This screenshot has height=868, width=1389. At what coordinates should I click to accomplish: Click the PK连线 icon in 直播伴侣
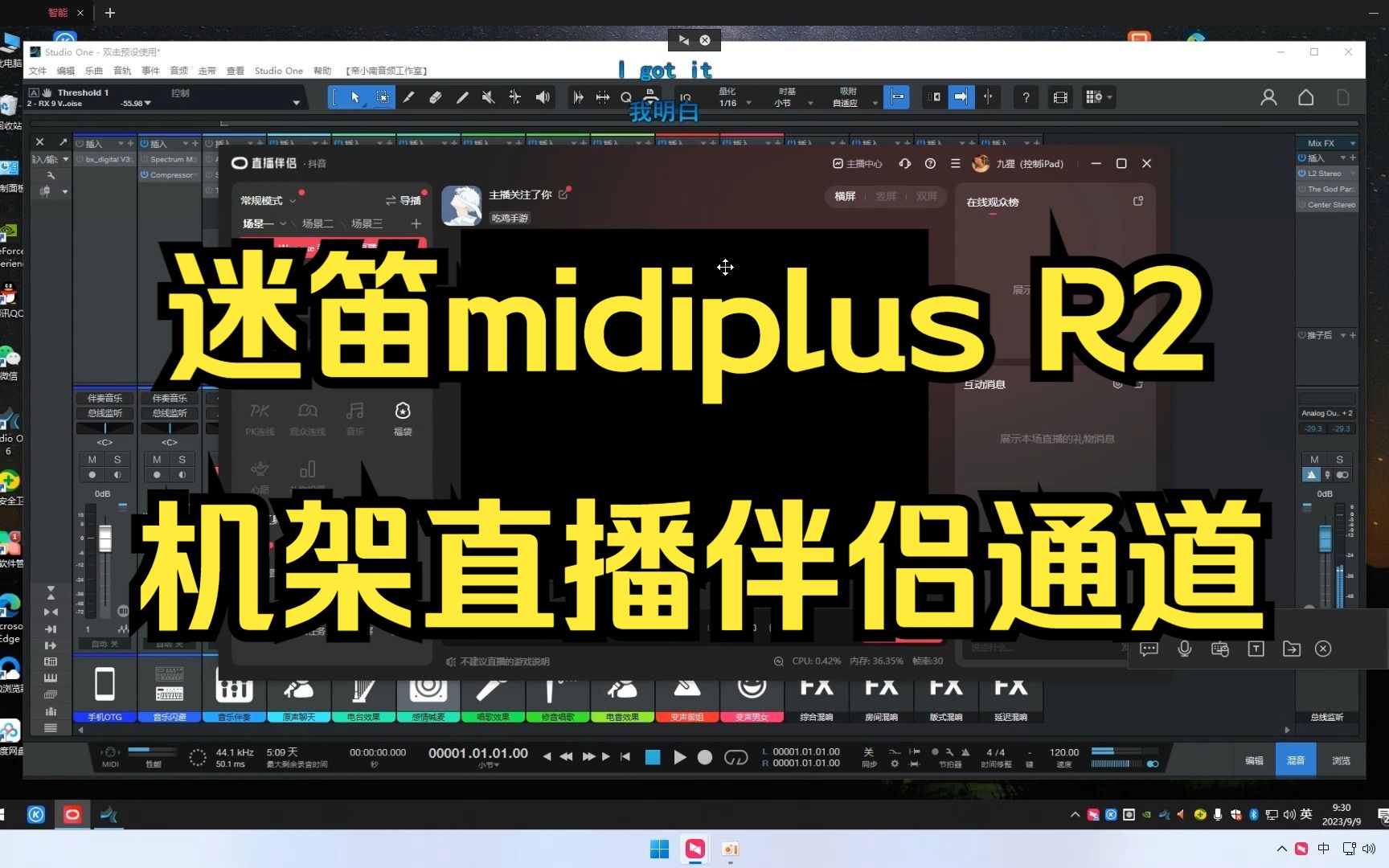[x=260, y=418]
